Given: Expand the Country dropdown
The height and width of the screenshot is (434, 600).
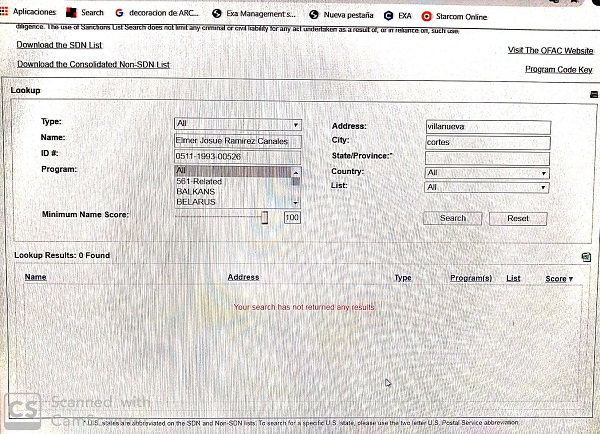Looking at the screenshot, I should pos(487,173).
